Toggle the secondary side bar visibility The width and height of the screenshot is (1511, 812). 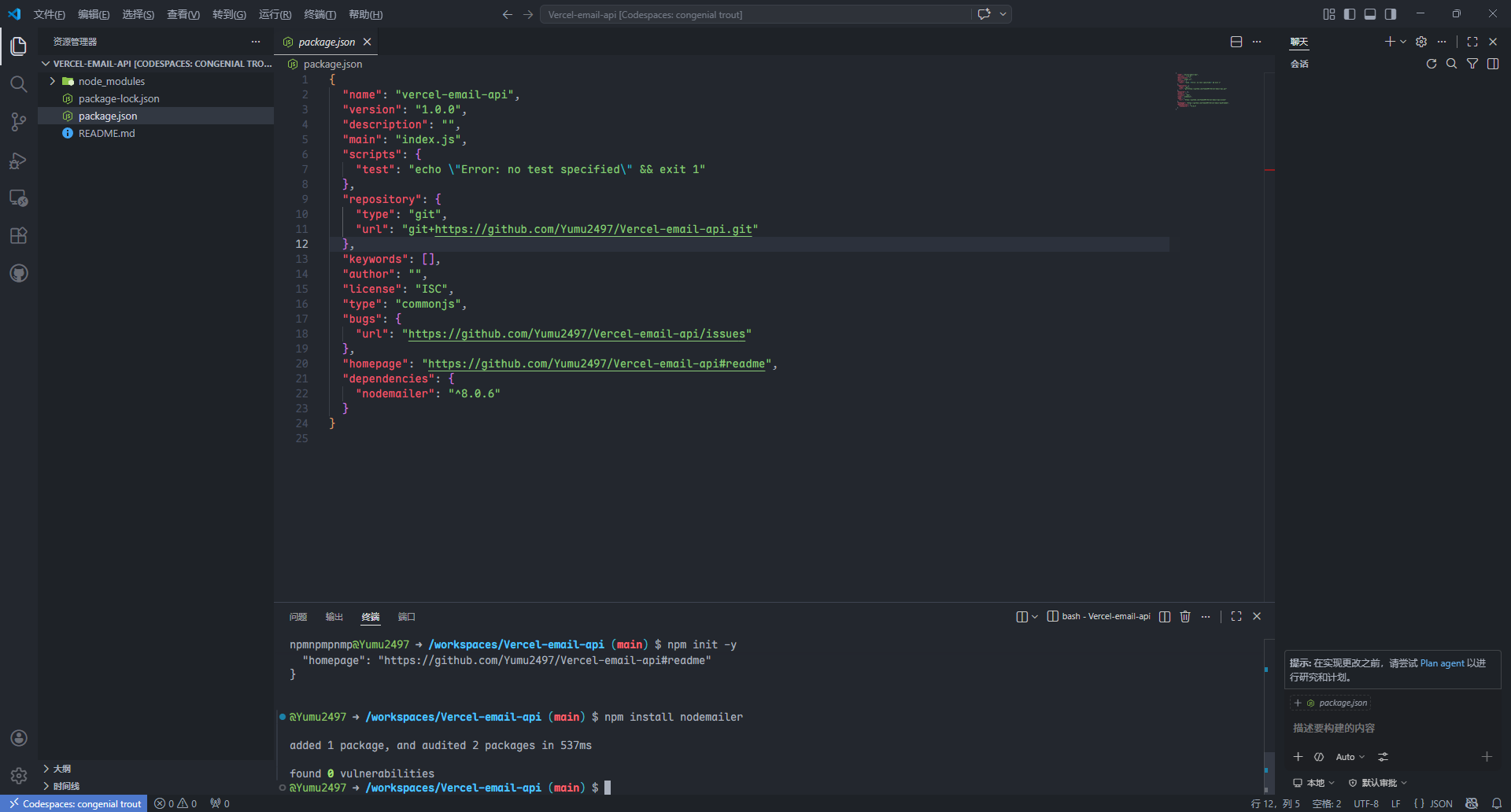point(1391,14)
